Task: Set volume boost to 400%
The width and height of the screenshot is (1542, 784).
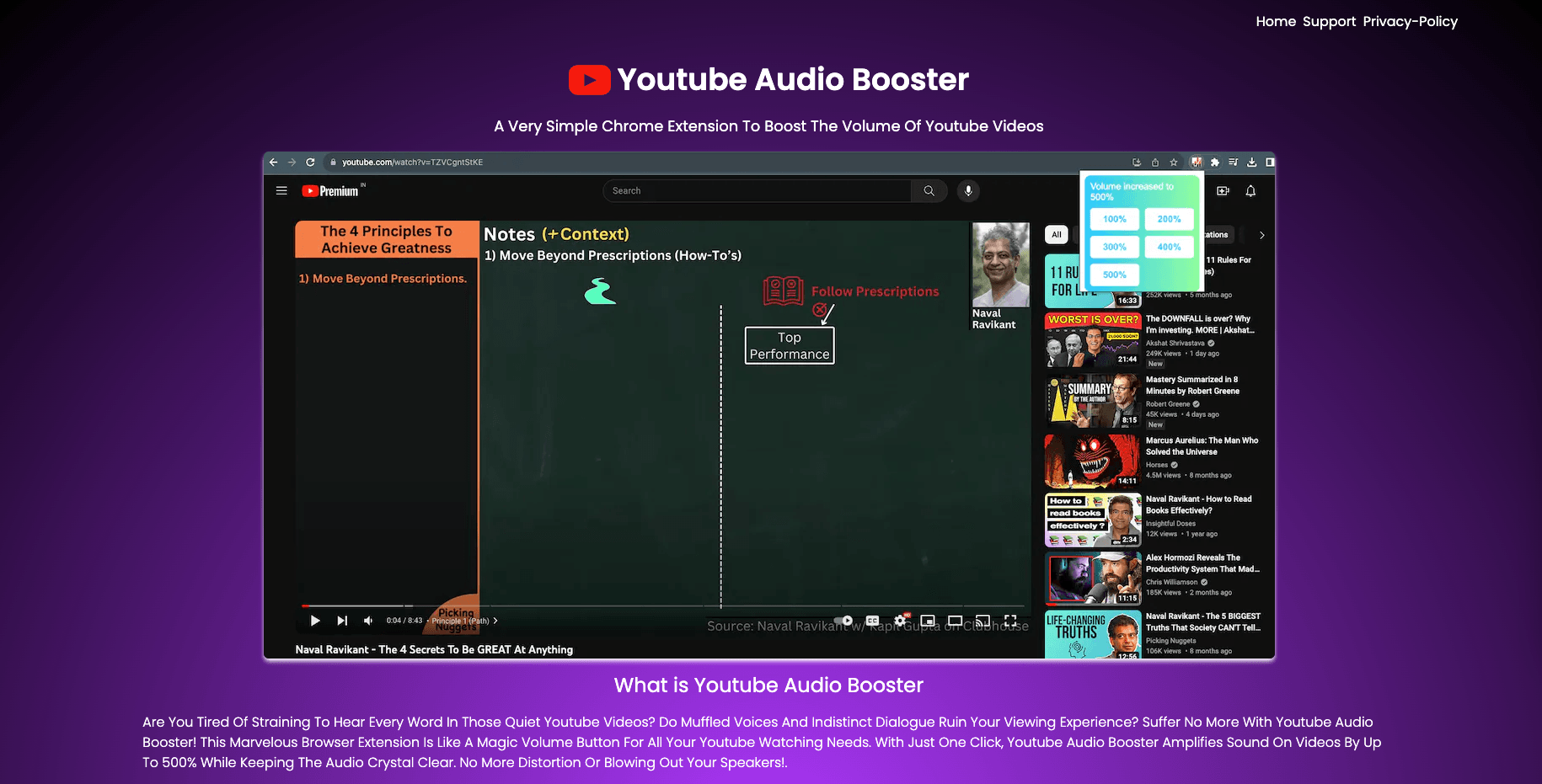Action: point(1169,247)
